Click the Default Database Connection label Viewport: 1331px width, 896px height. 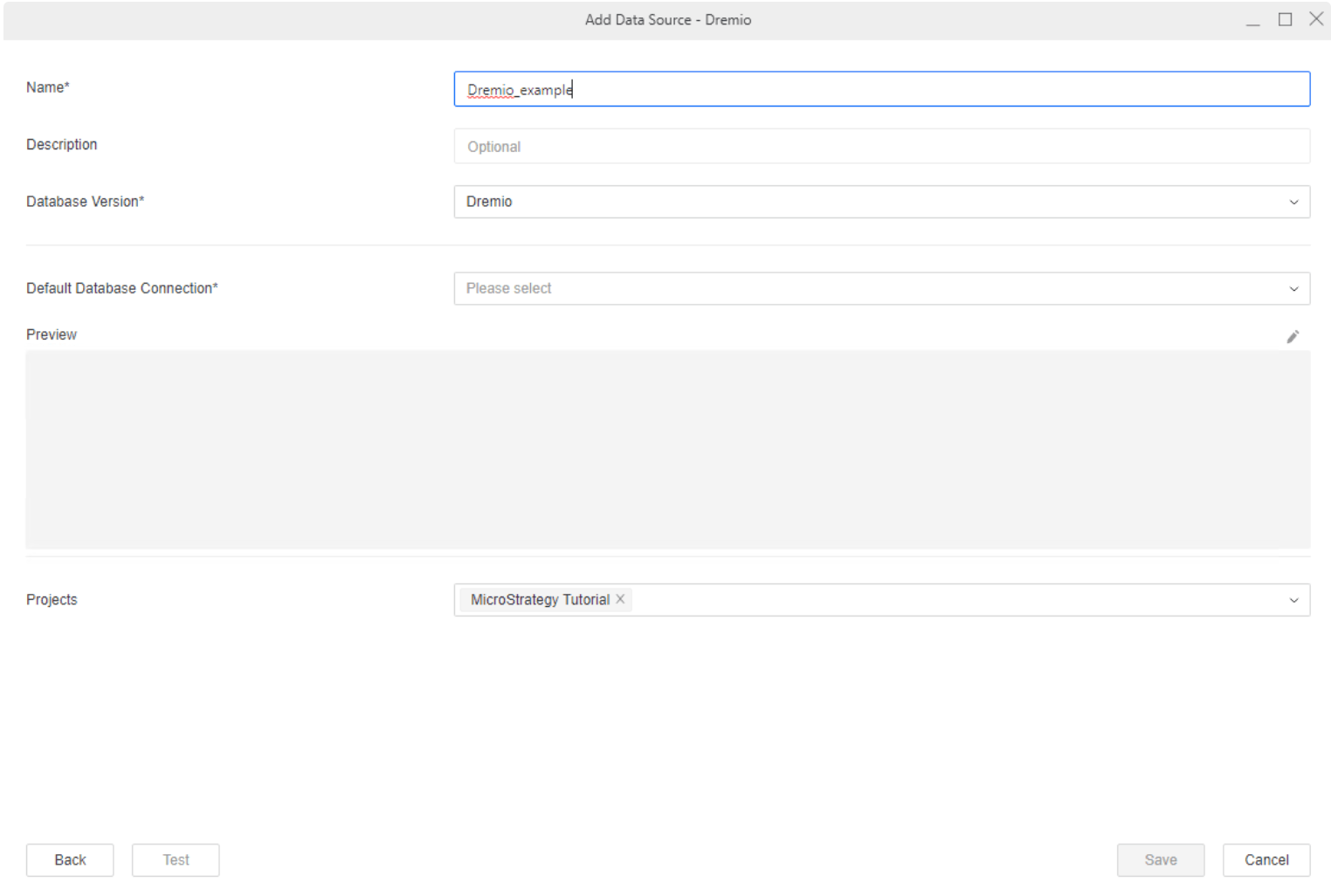[122, 288]
